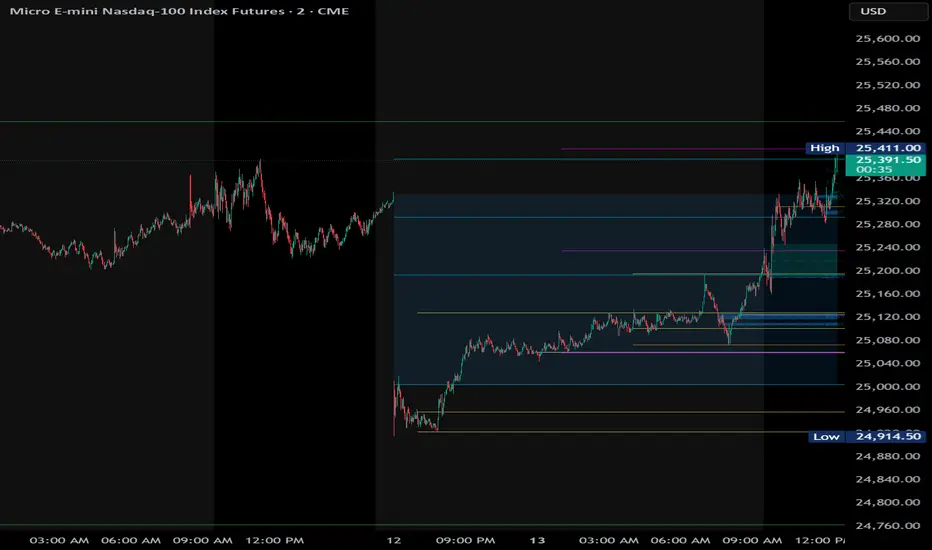This screenshot has width=932, height=550.
Task: Click the date label 12 on time axis
Action: (x=393, y=540)
